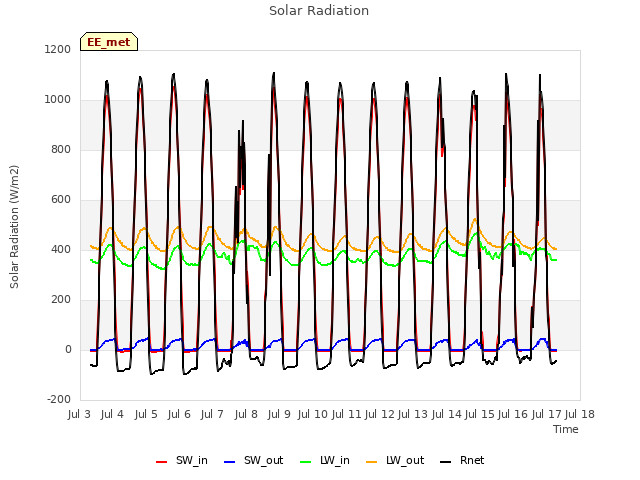
Task: Click the Jul 18 x-axis tick label
Action: click(580, 414)
